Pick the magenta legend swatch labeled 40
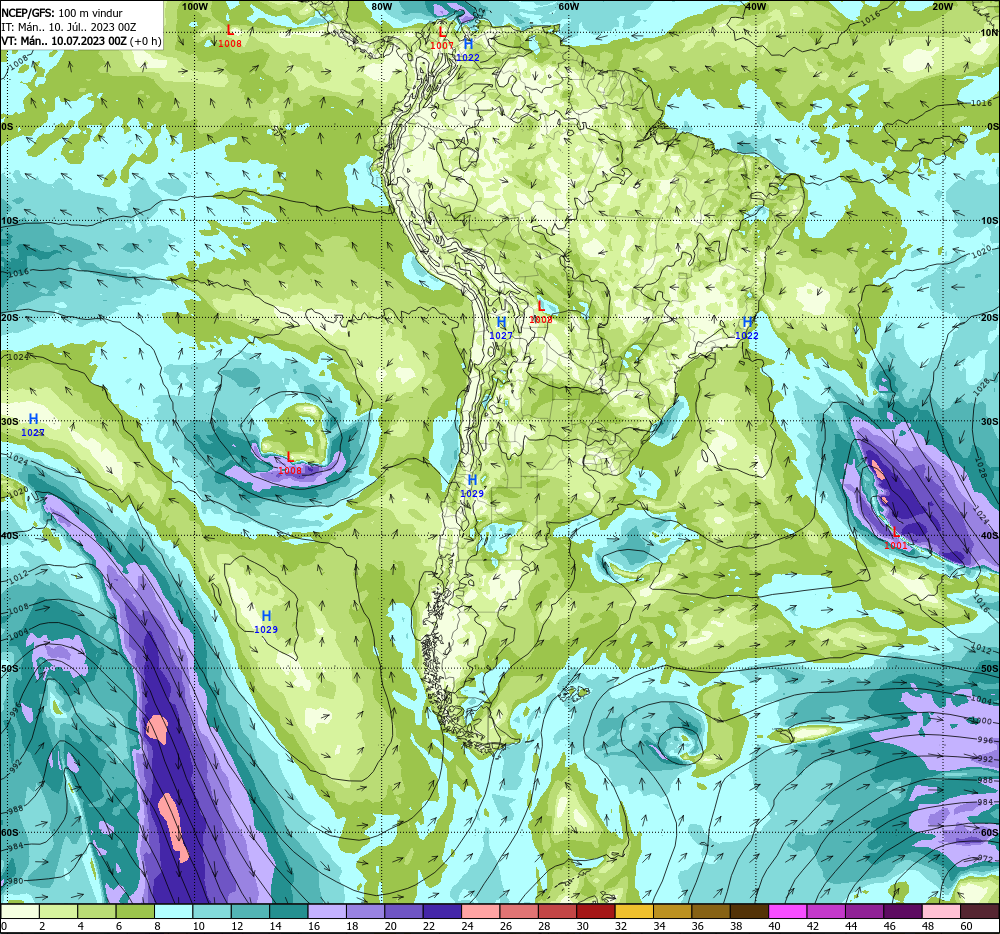 [x=788, y=911]
